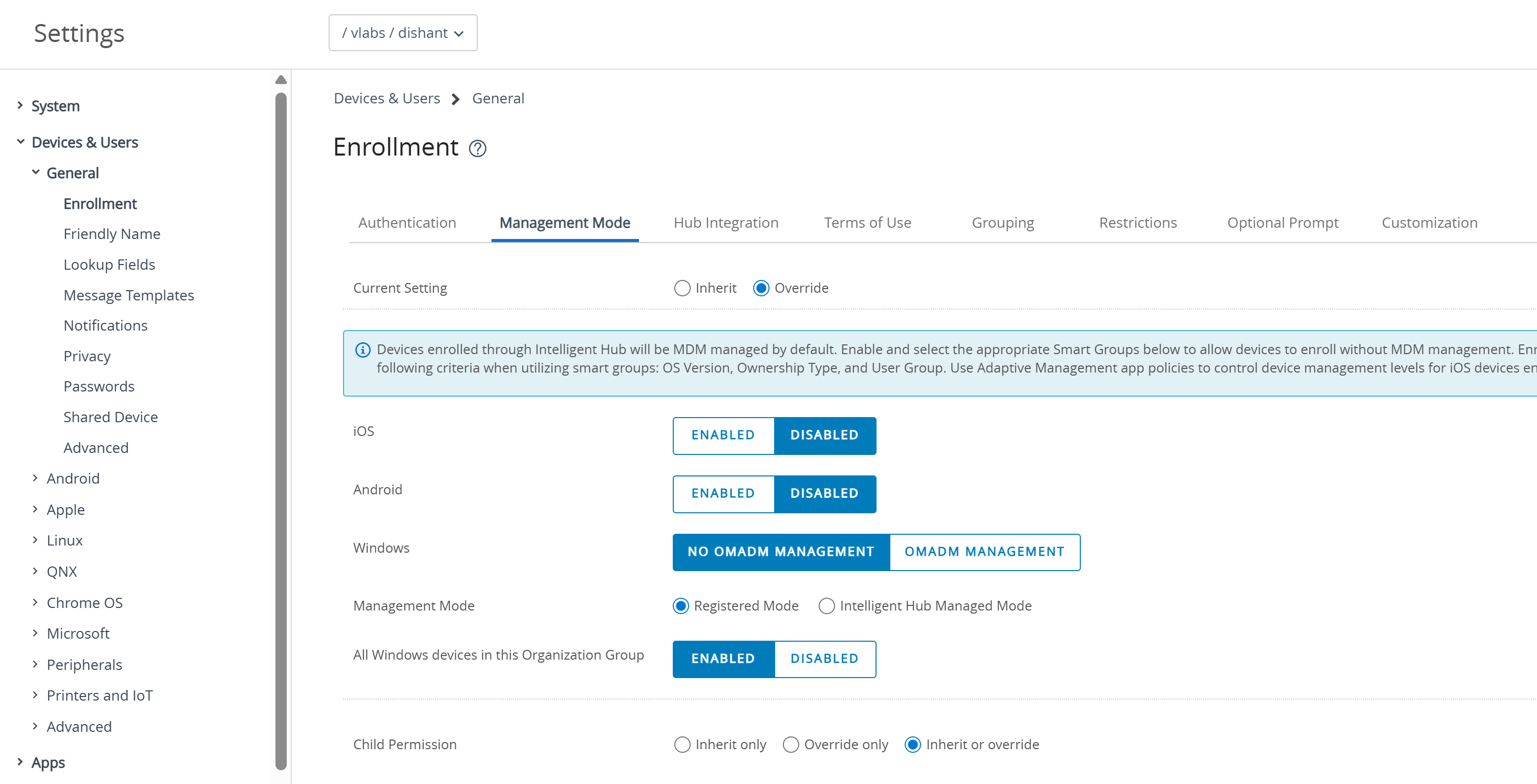
Task: Choose Intelligent Hub Managed Mode
Action: click(x=826, y=606)
